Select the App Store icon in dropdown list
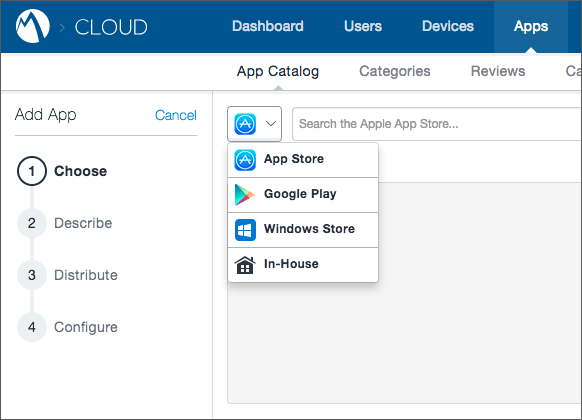 click(245, 160)
